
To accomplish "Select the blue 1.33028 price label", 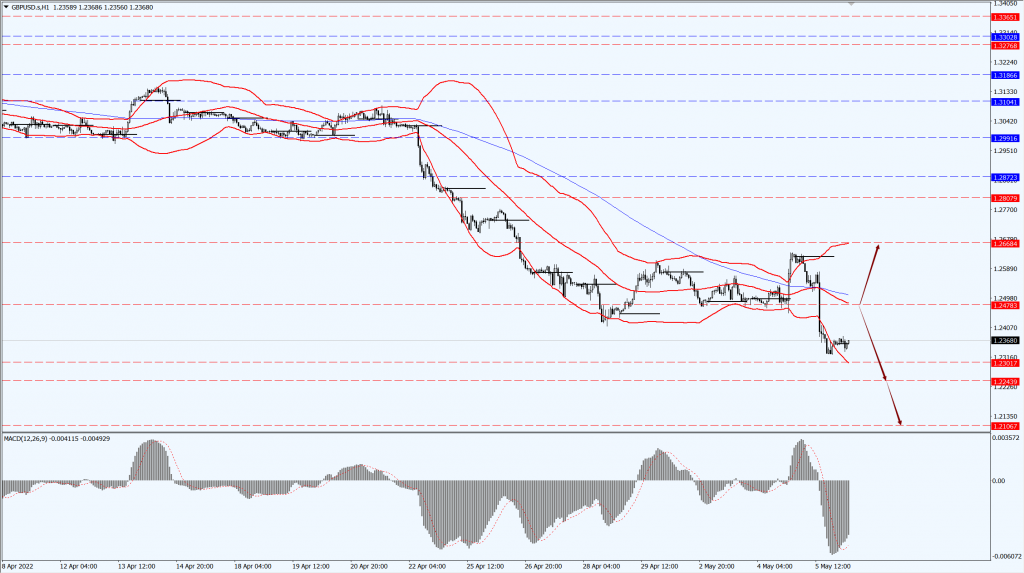I will click(1005, 36).
